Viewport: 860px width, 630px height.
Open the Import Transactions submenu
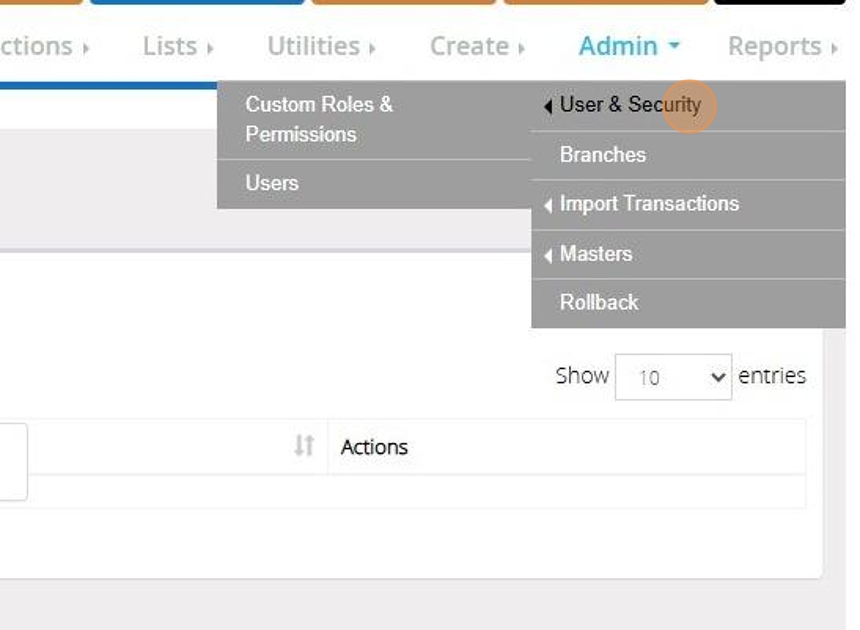(x=649, y=204)
